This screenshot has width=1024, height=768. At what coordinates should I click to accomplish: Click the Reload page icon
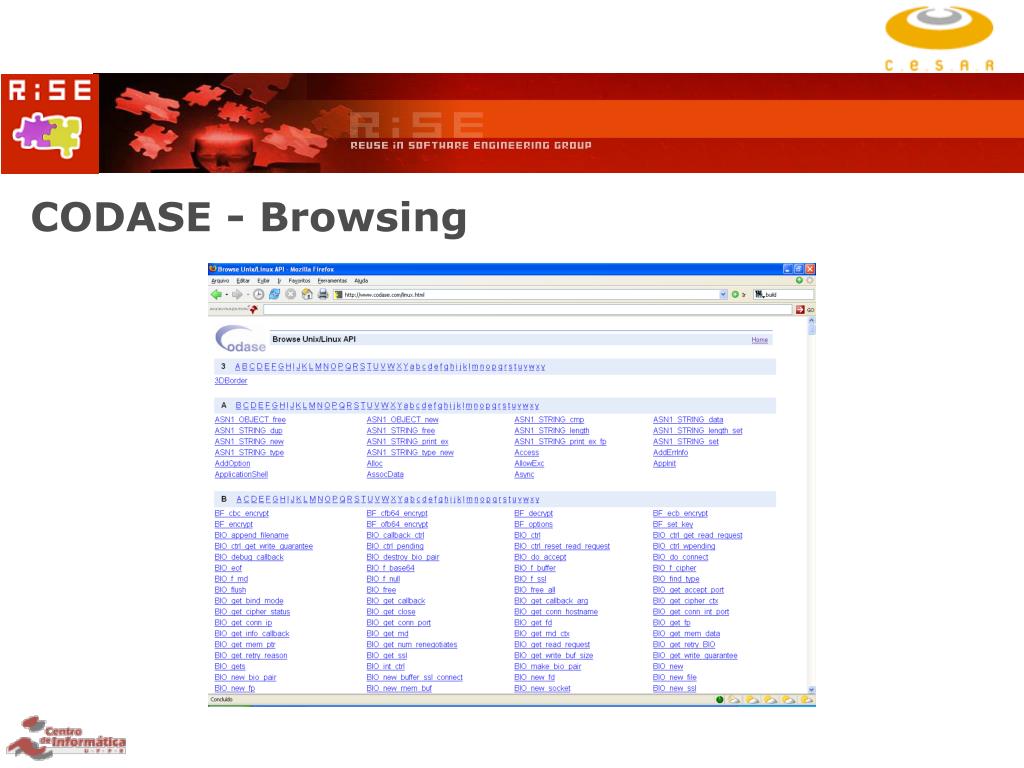pyautogui.click(x=274, y=295)
